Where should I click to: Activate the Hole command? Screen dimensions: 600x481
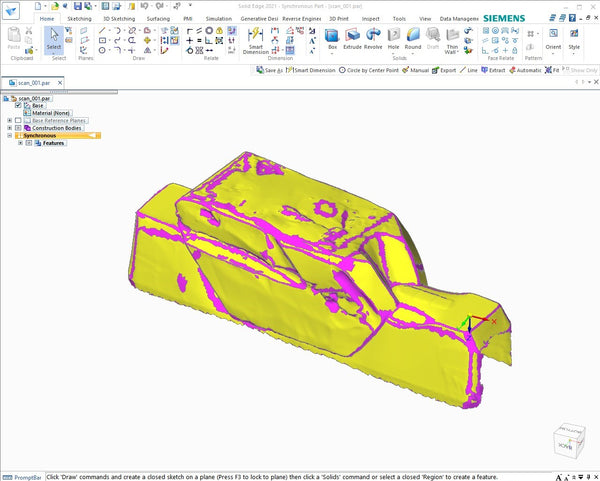pos(393,36)
